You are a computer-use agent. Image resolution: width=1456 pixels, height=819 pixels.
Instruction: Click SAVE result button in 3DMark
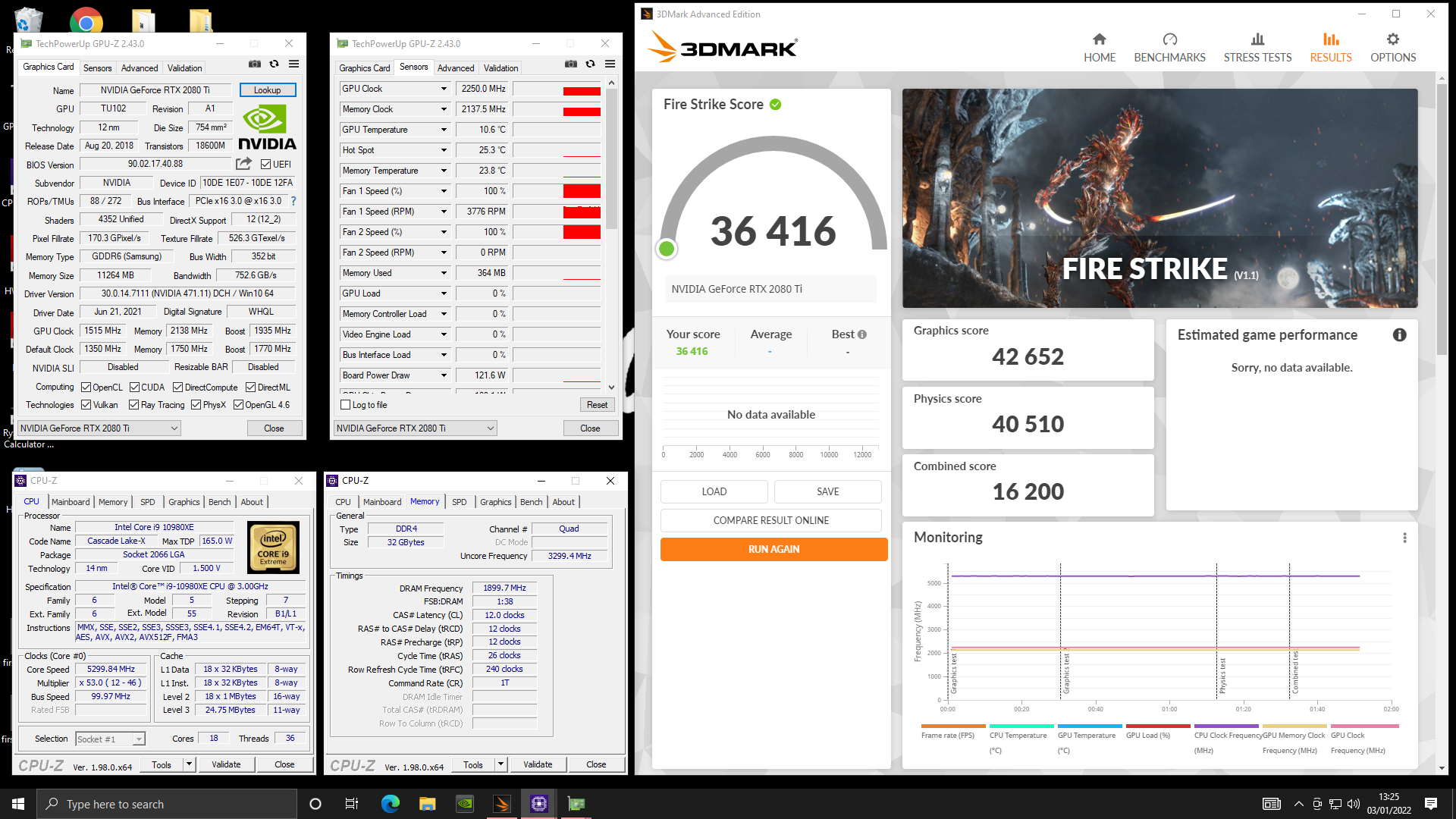pyautogui.click(x=827, y=491)
